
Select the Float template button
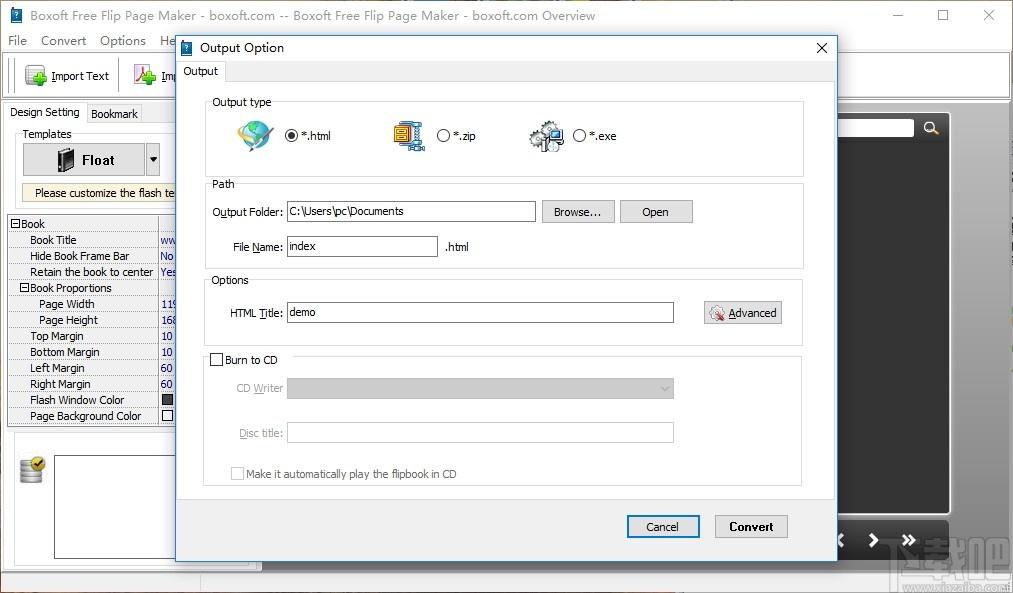pos(84,160)
